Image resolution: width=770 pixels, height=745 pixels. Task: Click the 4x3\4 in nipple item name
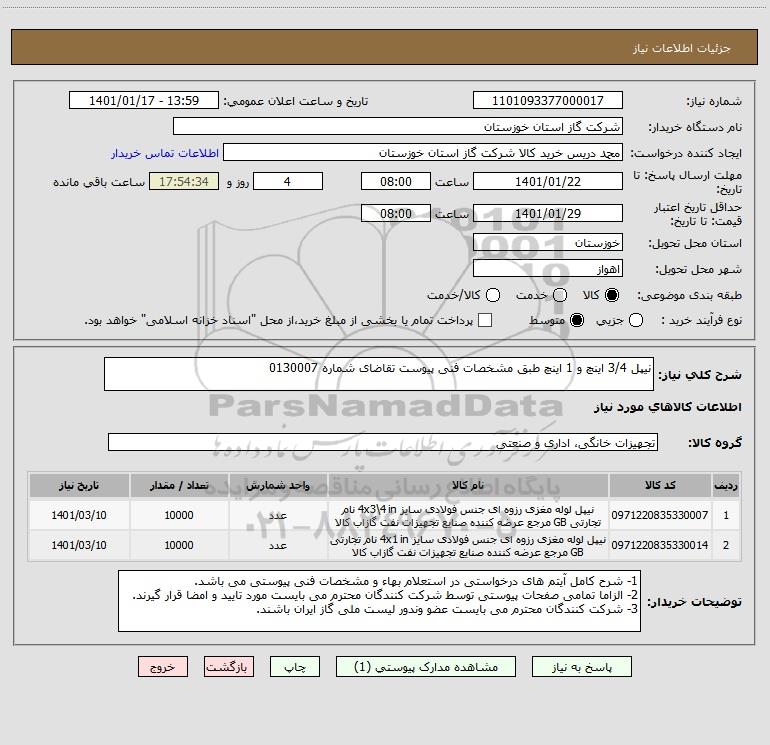(468, 515)
